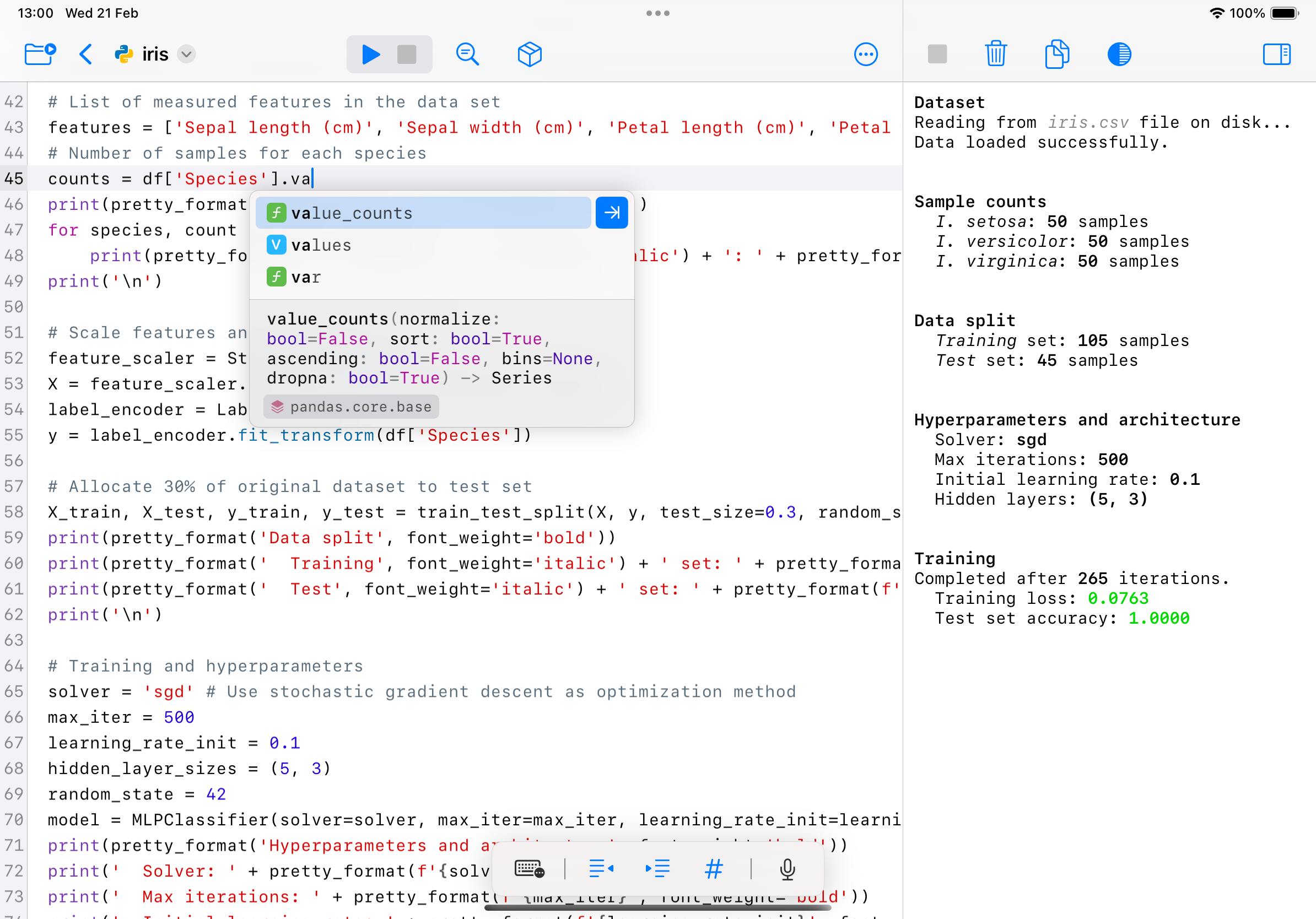
Task: Open the package library cube icon
Action: (529, 55)
